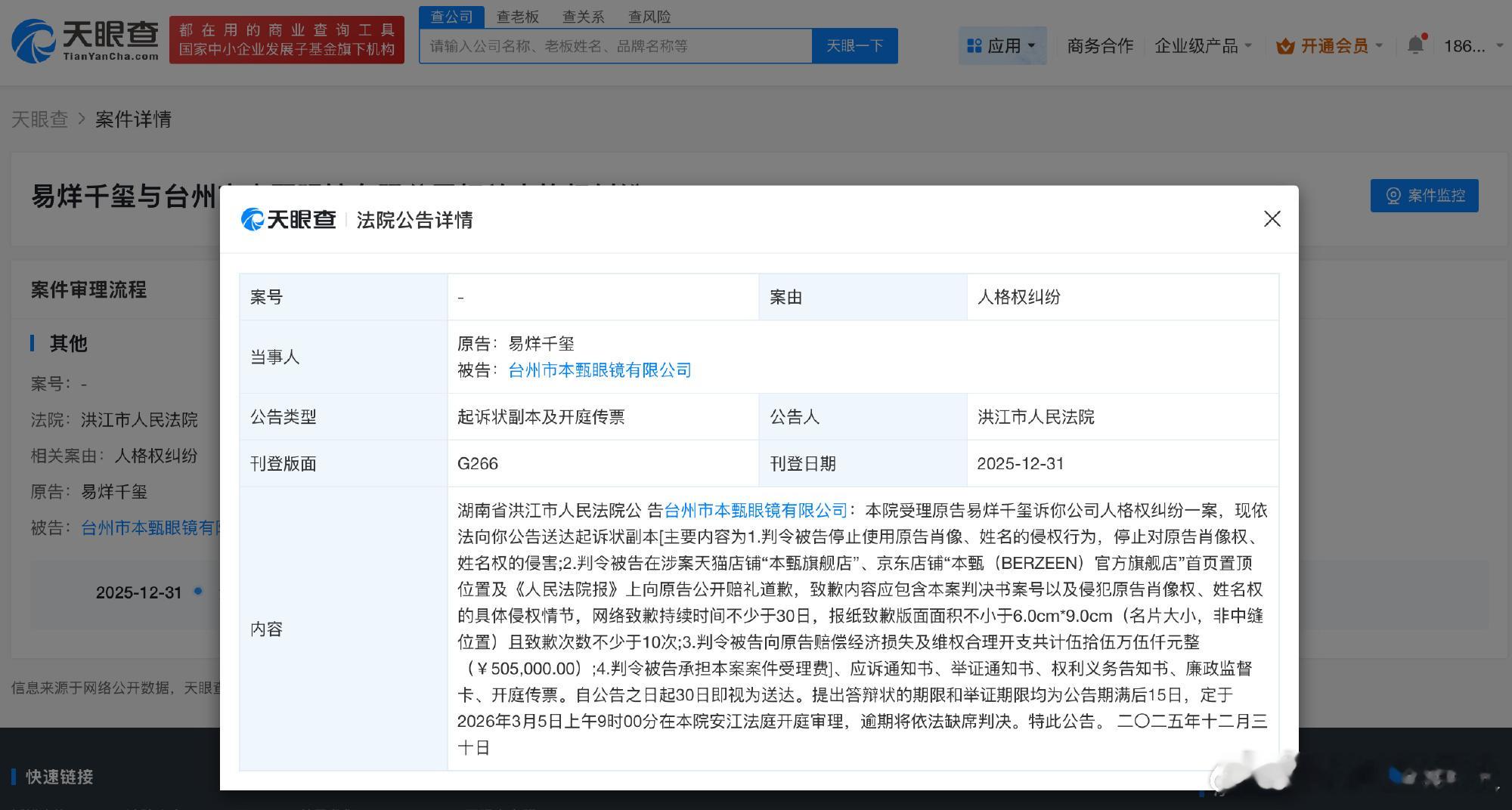
Task: Switch to the 查老板 search tab
Action: [x=518, y=16]
